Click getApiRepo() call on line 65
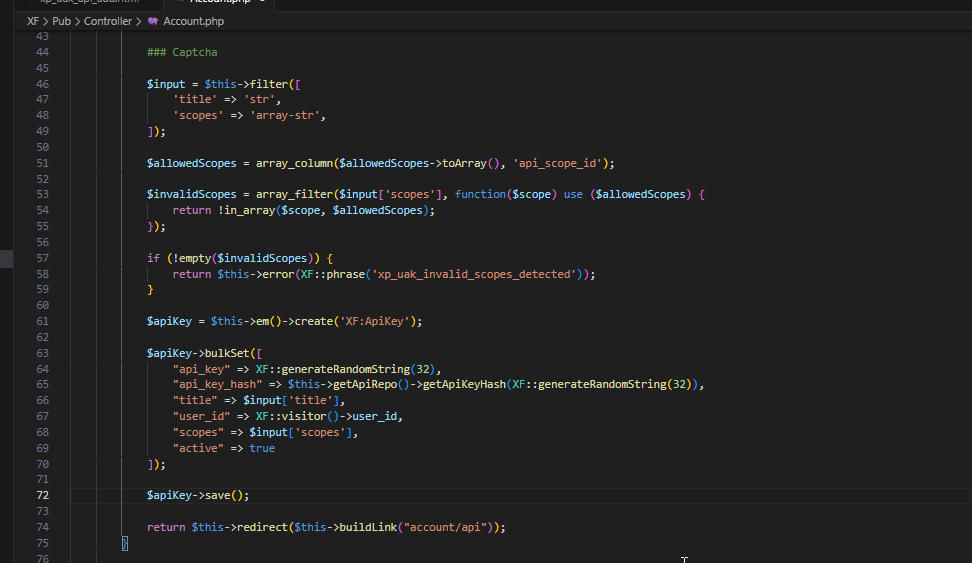972x563 pixels. pos(371,384)
